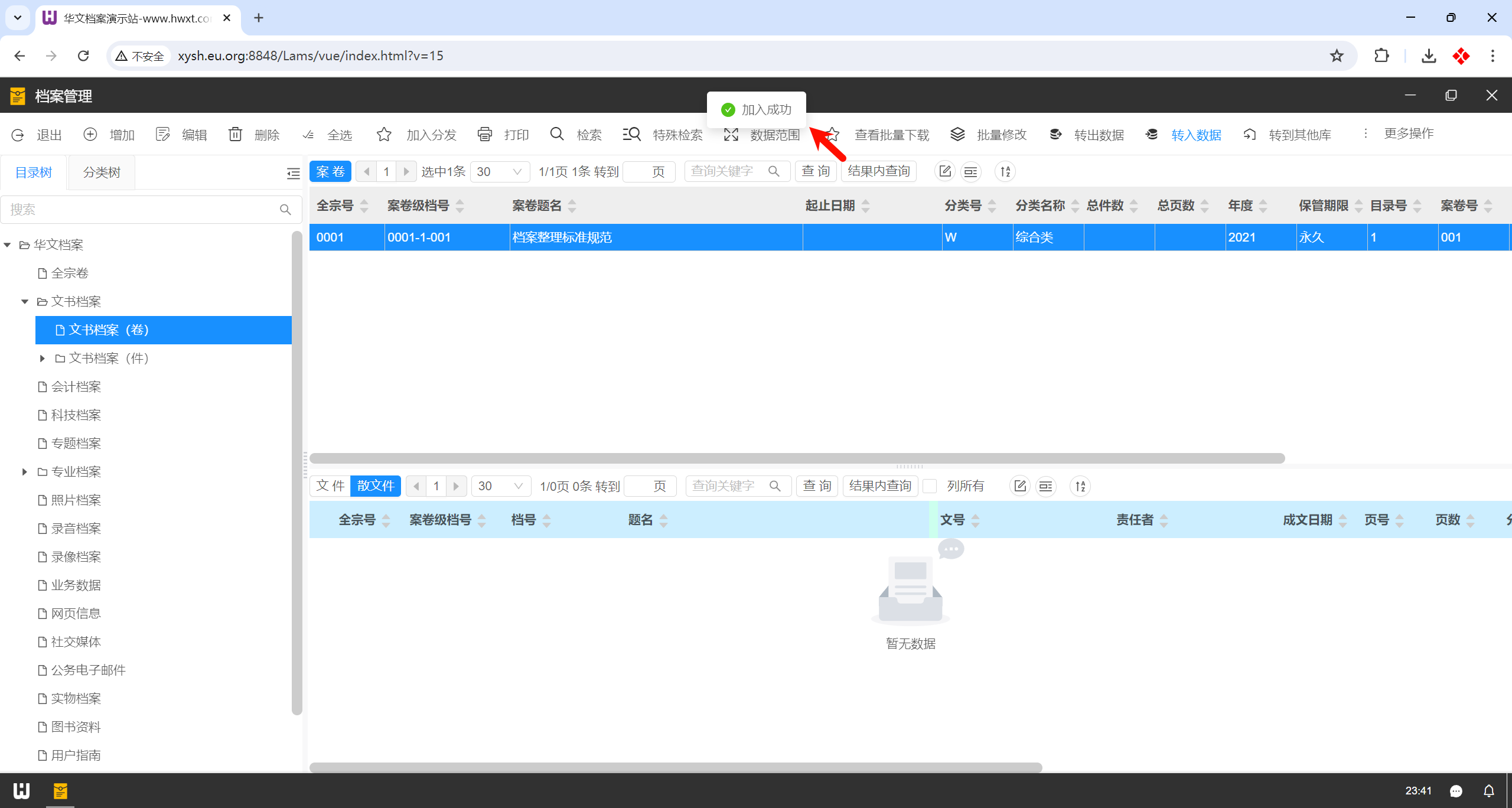
Task: Switch to the 分类树 tab
Action: pos(102,172)
